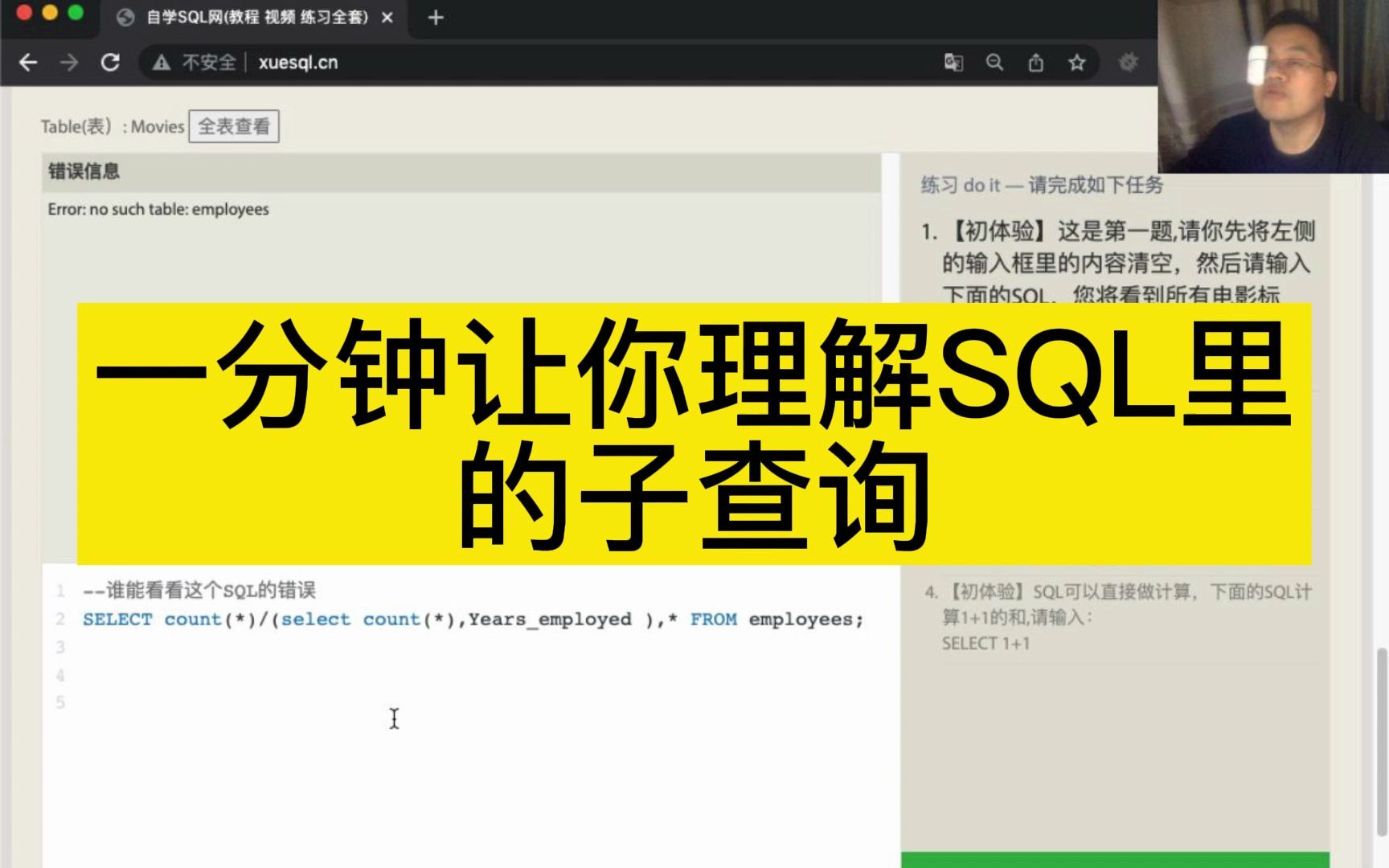Open the translate page icon

click(953, 63)
